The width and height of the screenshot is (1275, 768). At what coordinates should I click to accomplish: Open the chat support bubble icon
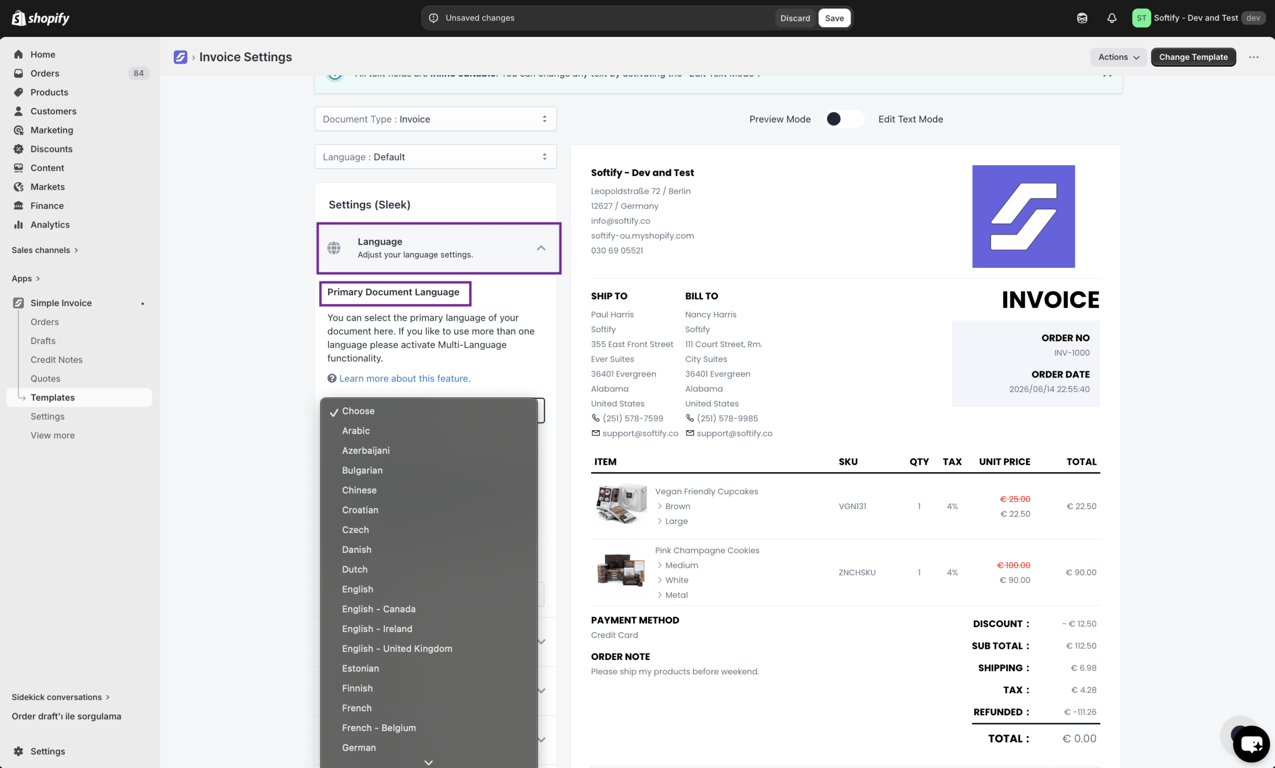point(1250,744)
